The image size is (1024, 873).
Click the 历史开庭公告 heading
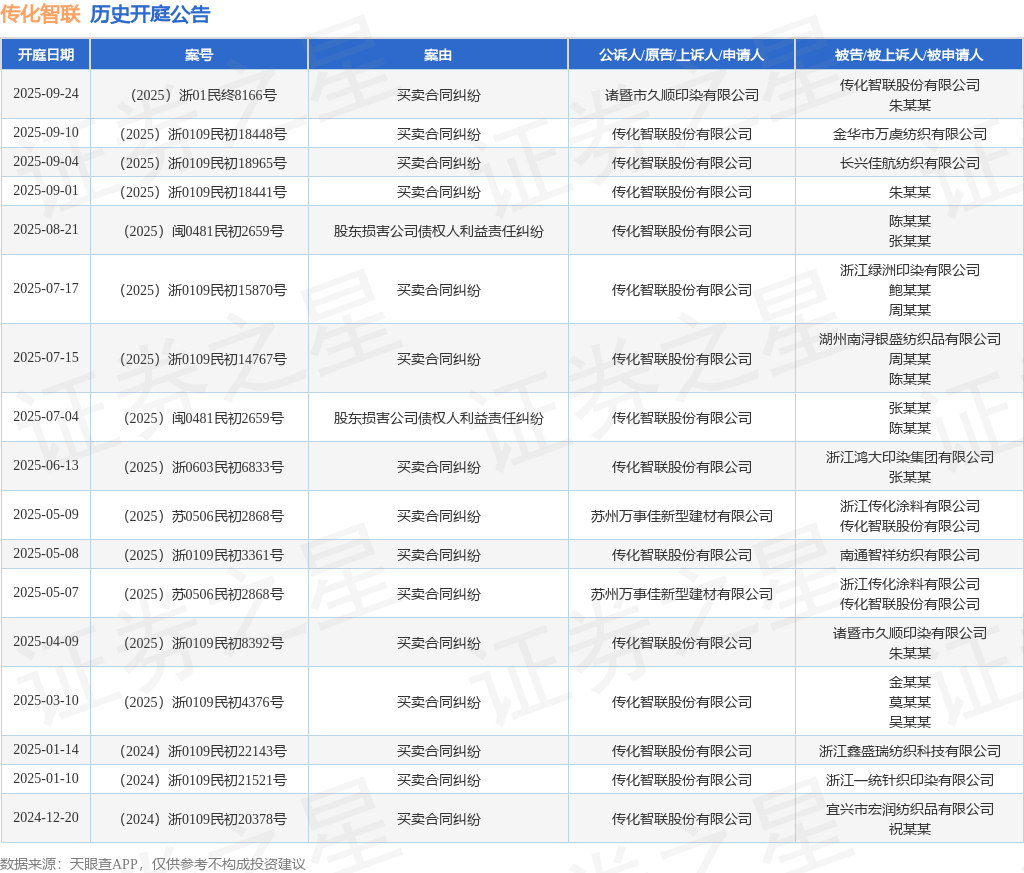click(x=150, y=14)
